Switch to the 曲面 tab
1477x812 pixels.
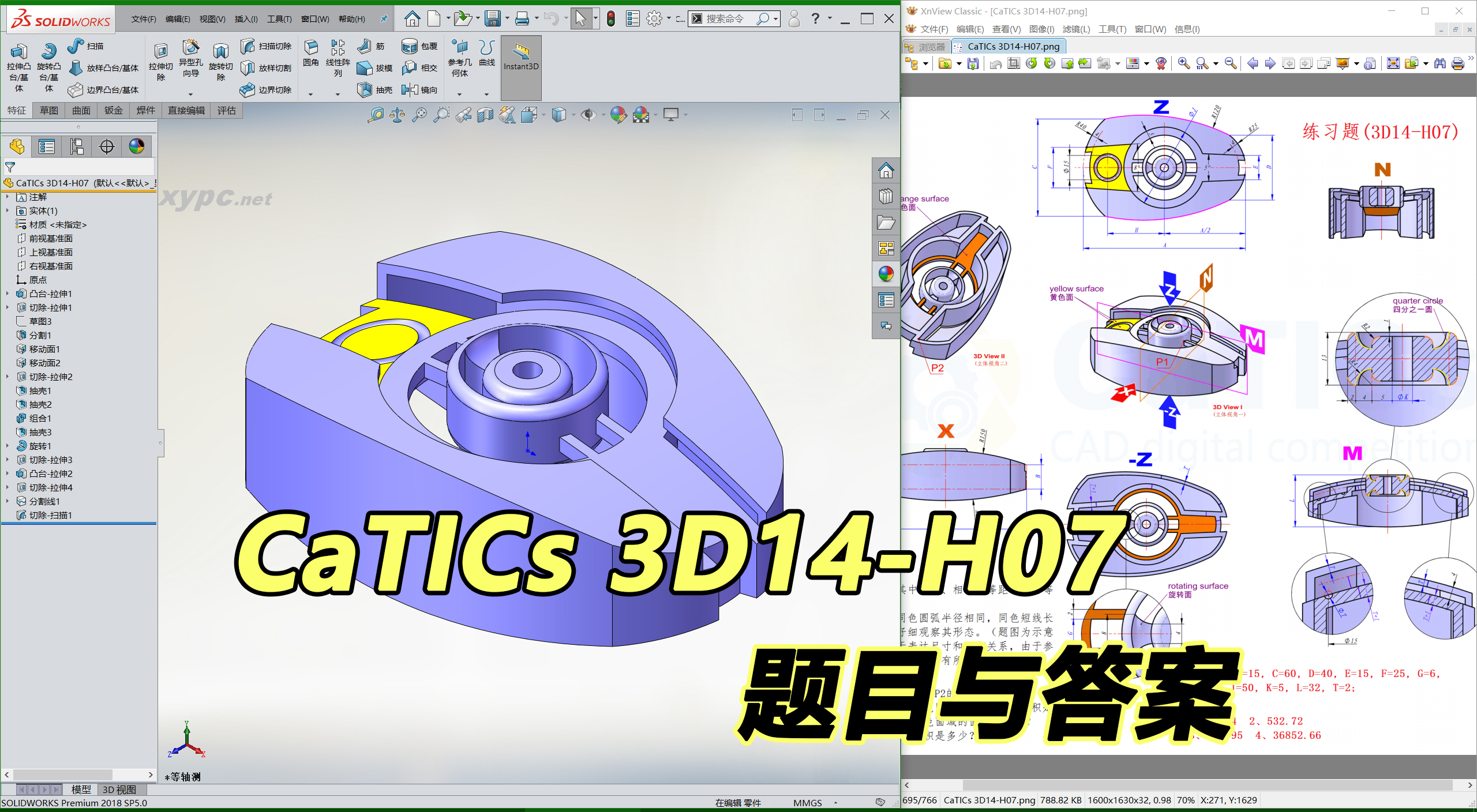pyautogui.click(x=81, y=110)
